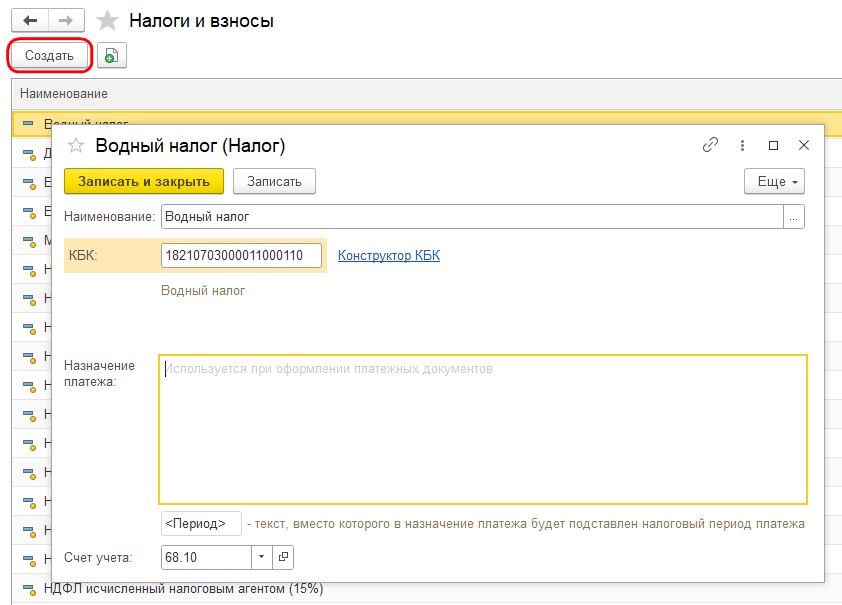Viewport: 842px width, 605px height.
Task: Click the Счет учета field showing 68.10
Action: point(206,557)
